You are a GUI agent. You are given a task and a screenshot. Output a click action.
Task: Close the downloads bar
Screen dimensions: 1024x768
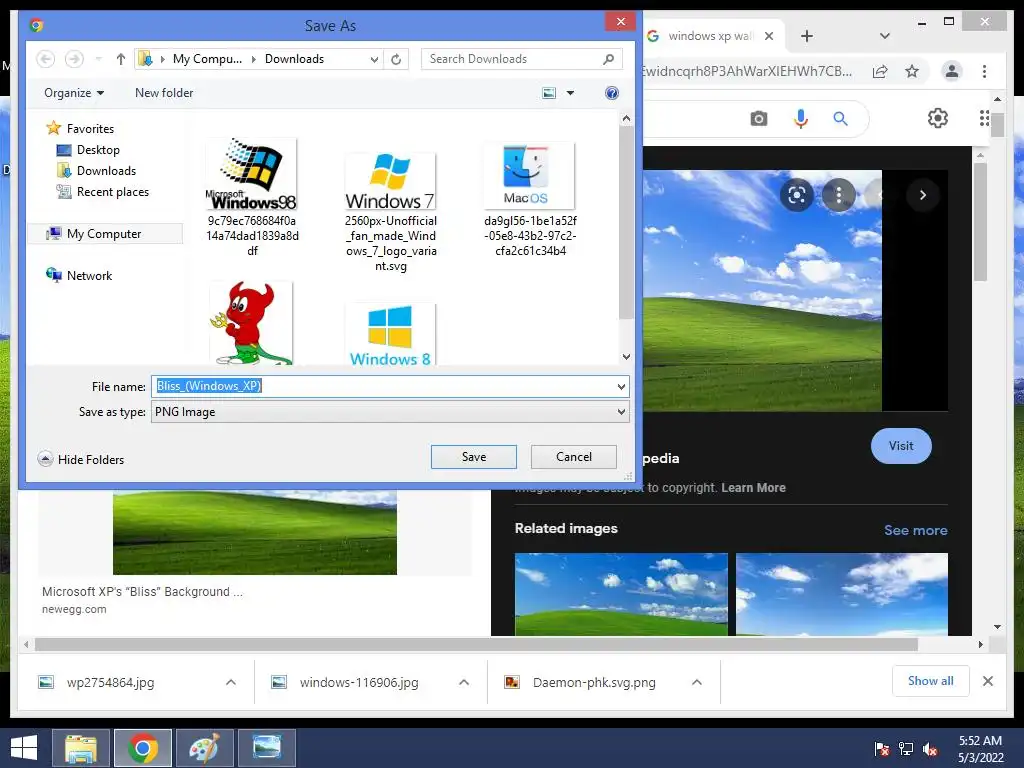(987, 681)
